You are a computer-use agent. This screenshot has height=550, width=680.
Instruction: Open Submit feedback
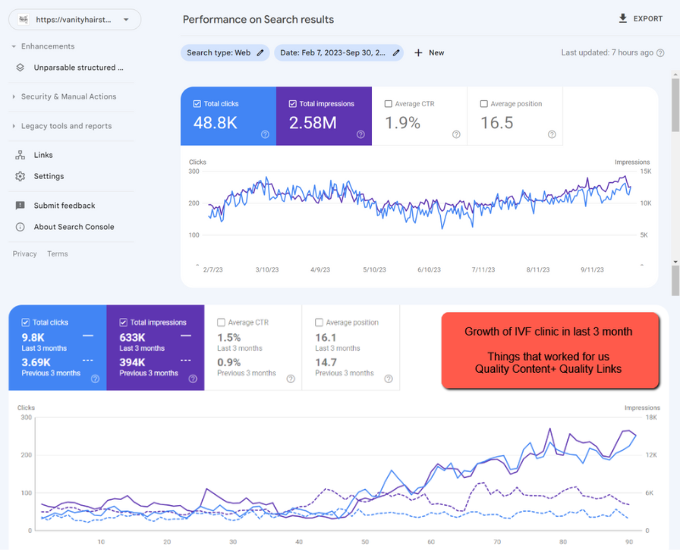[x=65, y=206]
